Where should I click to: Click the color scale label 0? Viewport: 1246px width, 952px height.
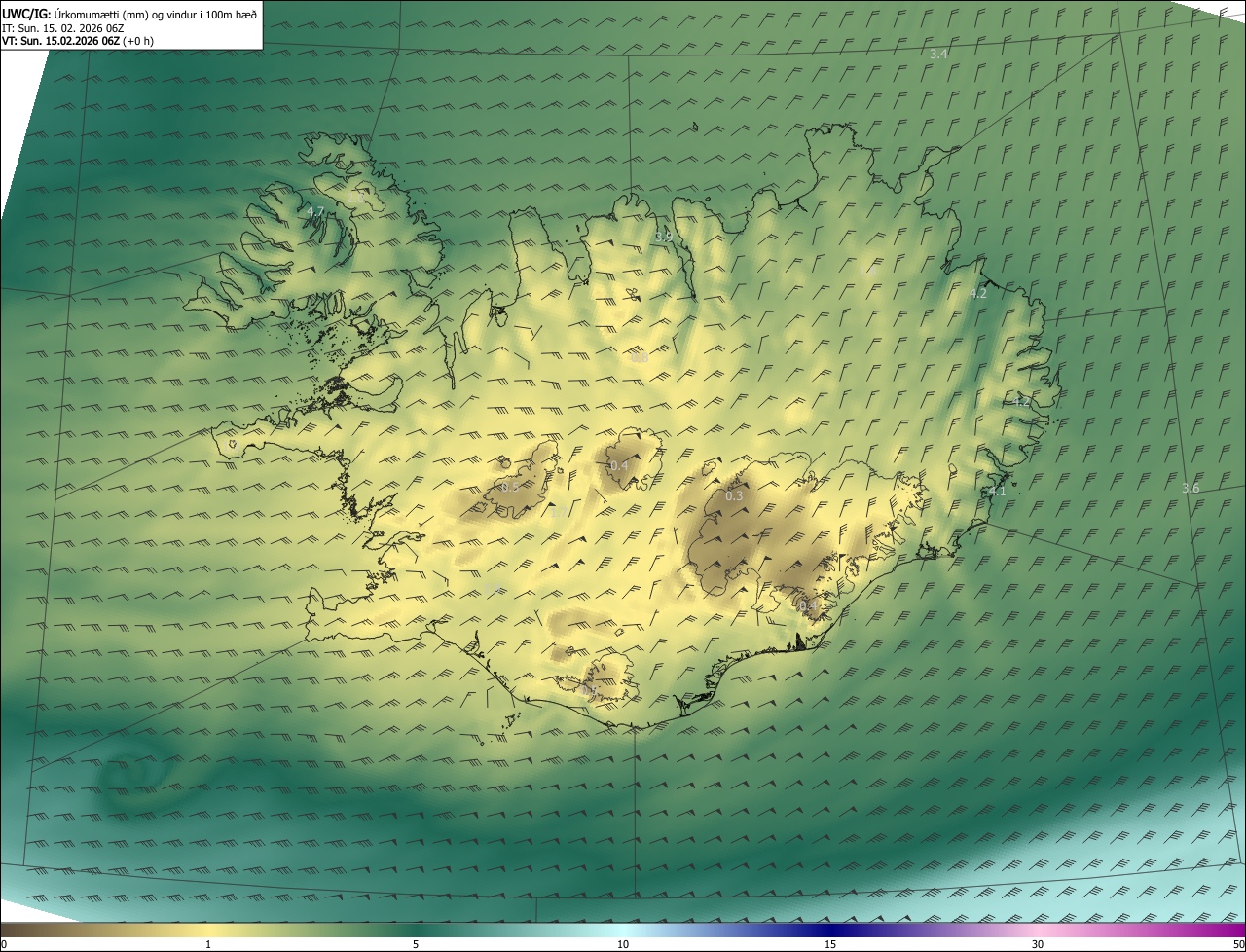click(x=3, y=945)
